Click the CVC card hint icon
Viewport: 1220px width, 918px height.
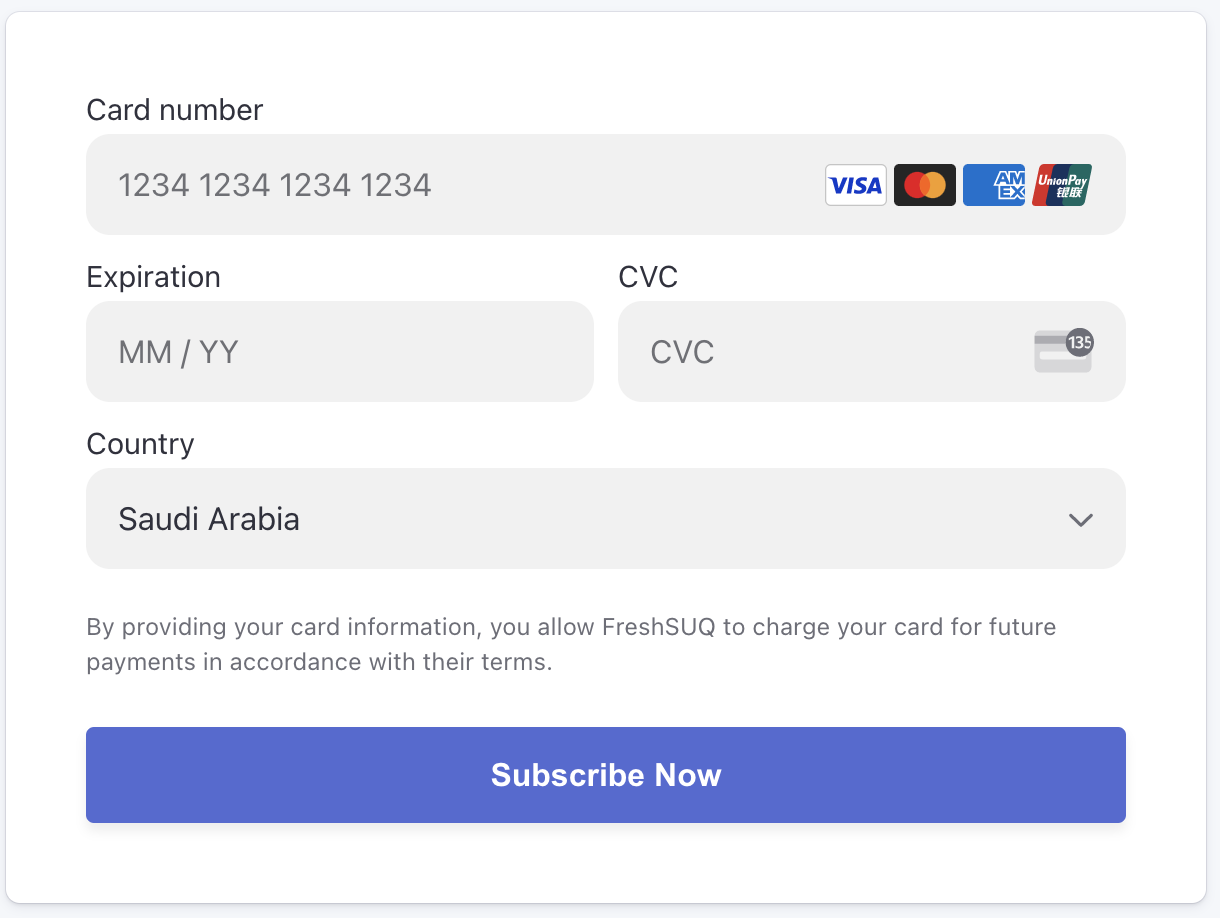click(x=1064, y=351)
